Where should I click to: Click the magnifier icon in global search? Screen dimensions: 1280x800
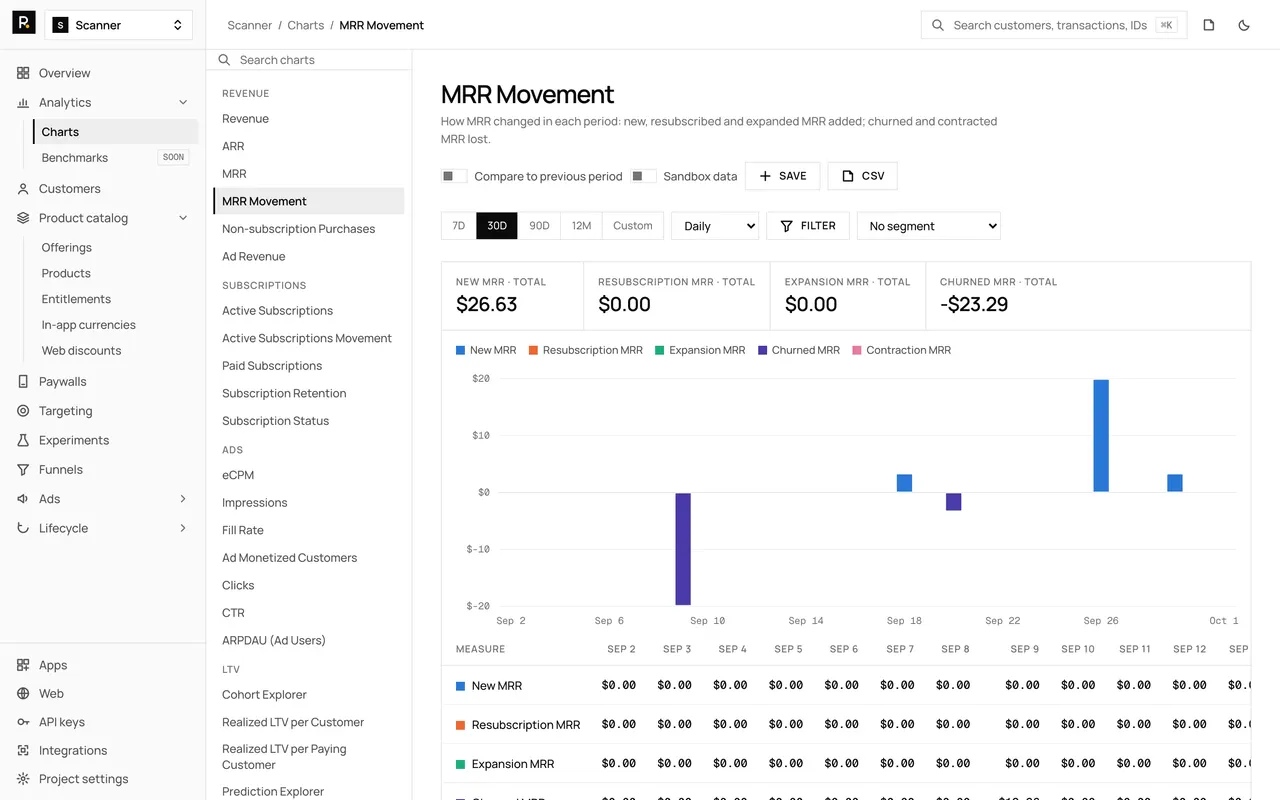(x=938, y=25)
